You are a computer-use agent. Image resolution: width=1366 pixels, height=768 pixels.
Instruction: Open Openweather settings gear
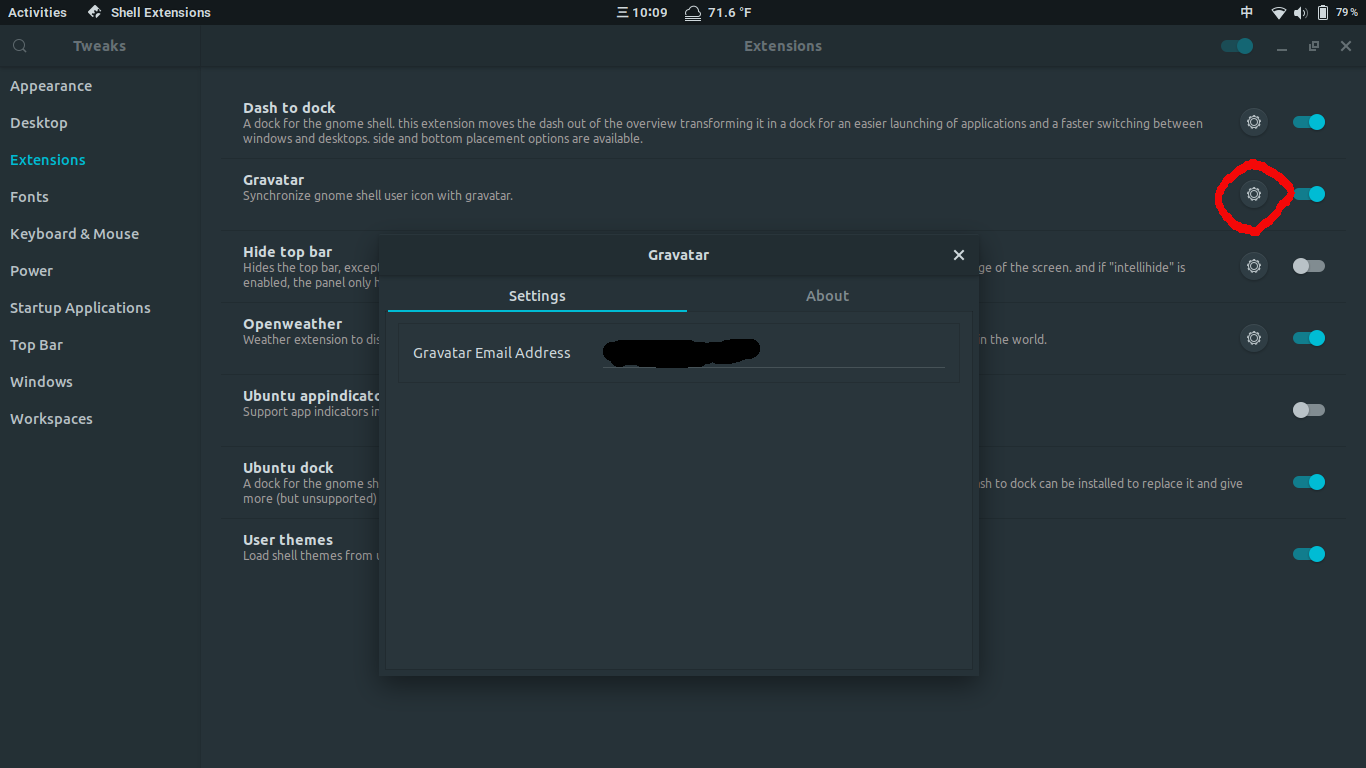[x=1253, y=338]
